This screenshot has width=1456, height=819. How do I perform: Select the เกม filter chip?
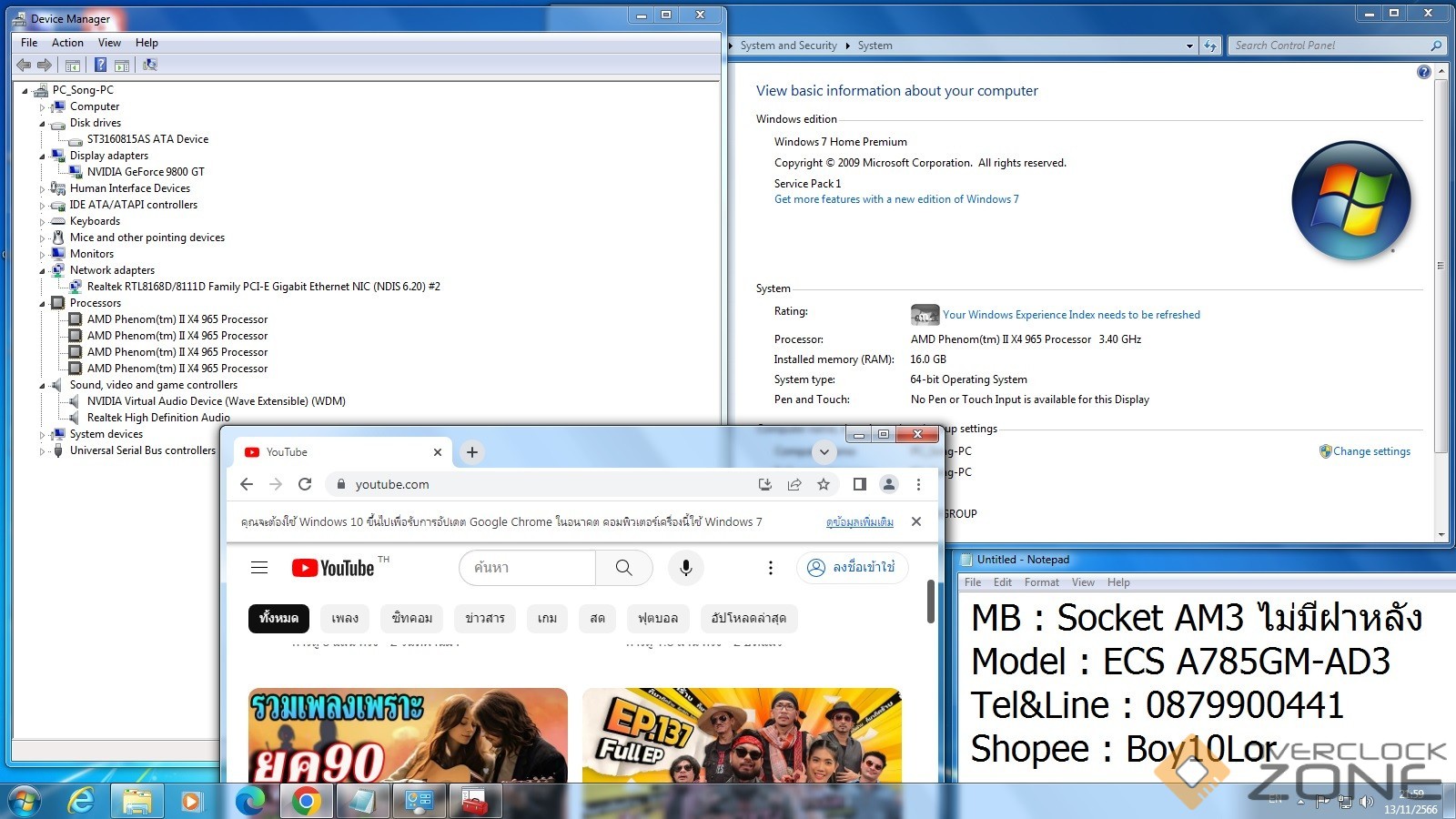(547, 619)
